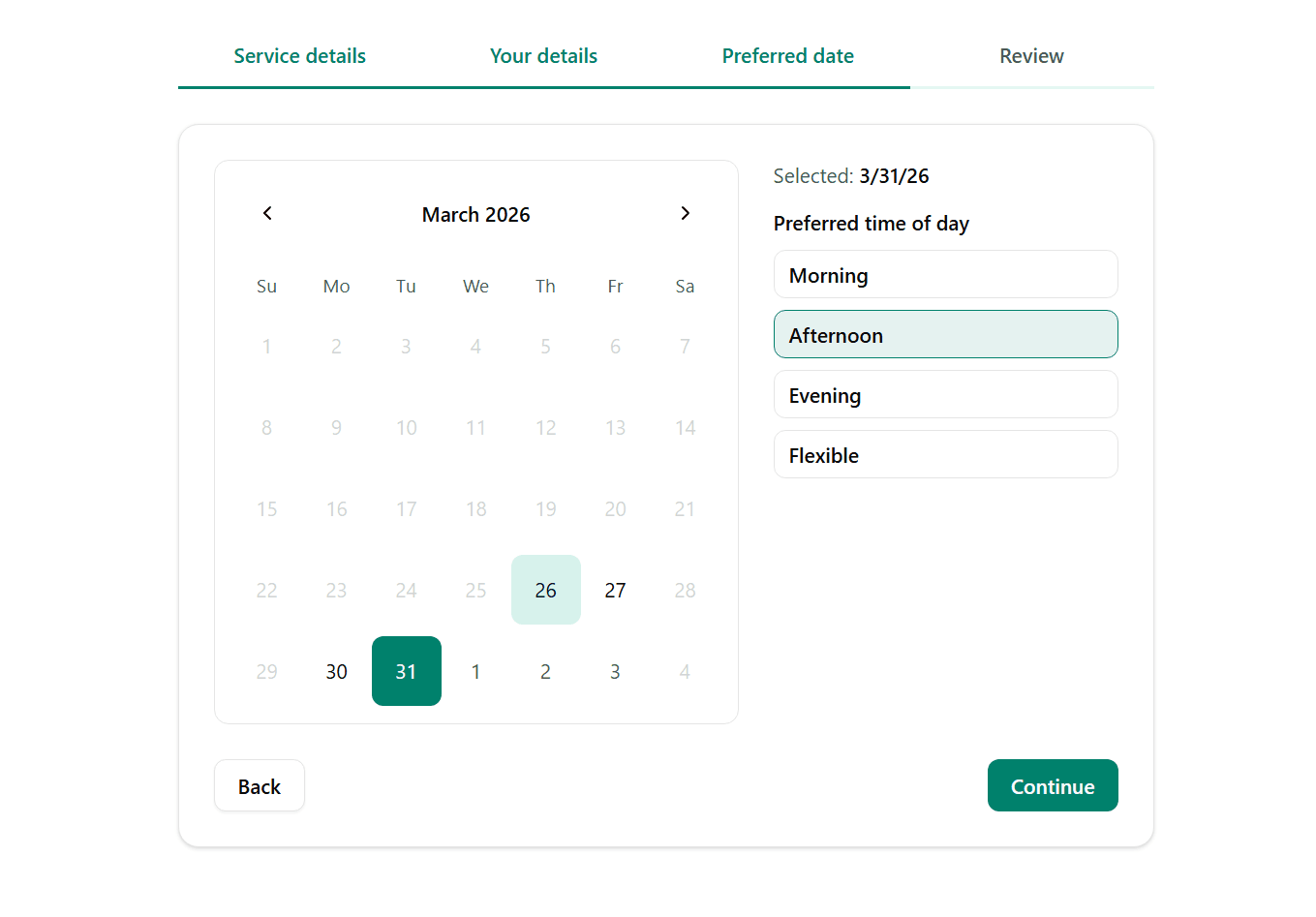1316x917 pixels.
Task: Click April 2 in the calendar grid
Action: [x=545, y=671]
